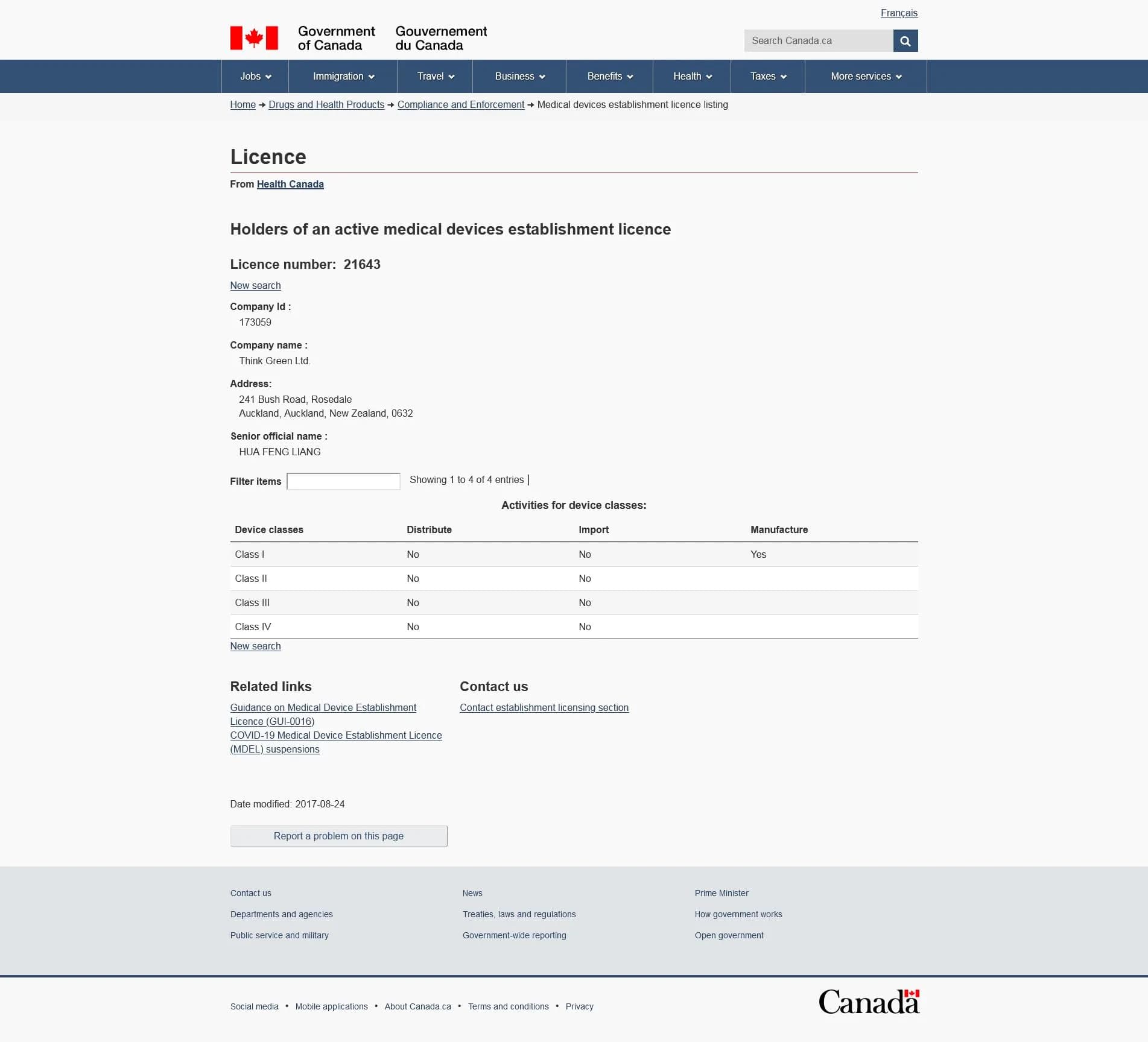Open Departments and agencies footer link
The image size is (1148, 1042).
point(282,915)
